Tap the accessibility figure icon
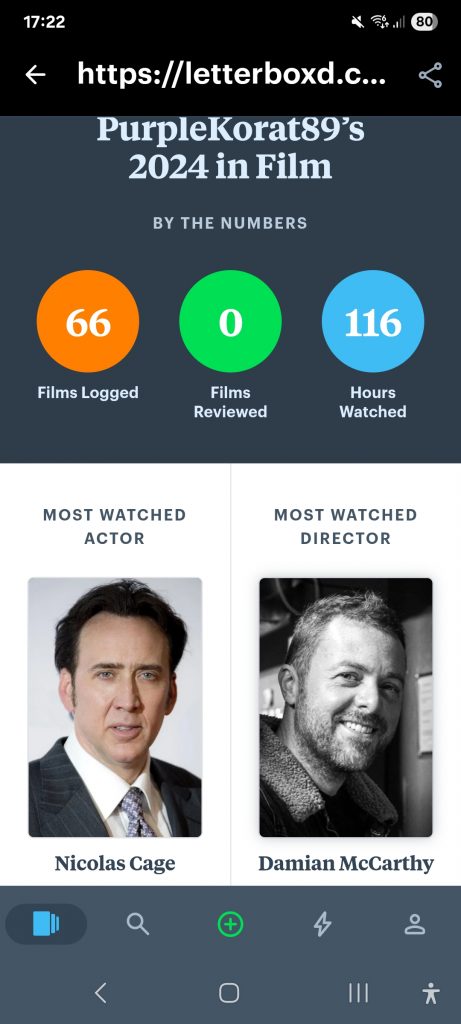The image size is (461, 1024). tap(431, 993)
